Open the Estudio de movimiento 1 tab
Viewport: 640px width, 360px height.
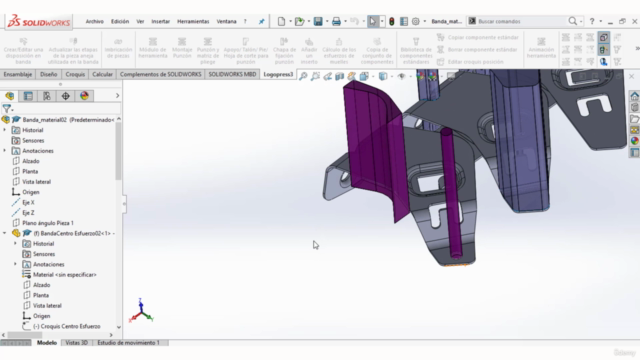[x=128, y=343]
